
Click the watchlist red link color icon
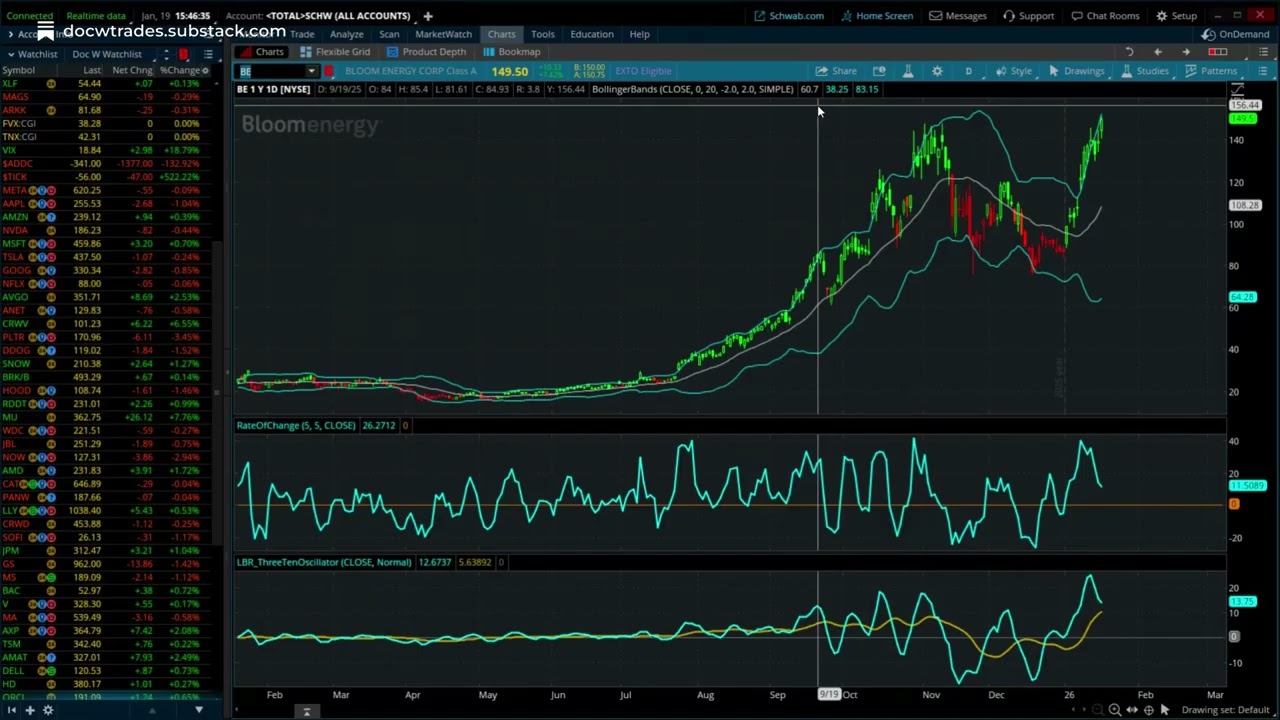click(x=183, y=54)
